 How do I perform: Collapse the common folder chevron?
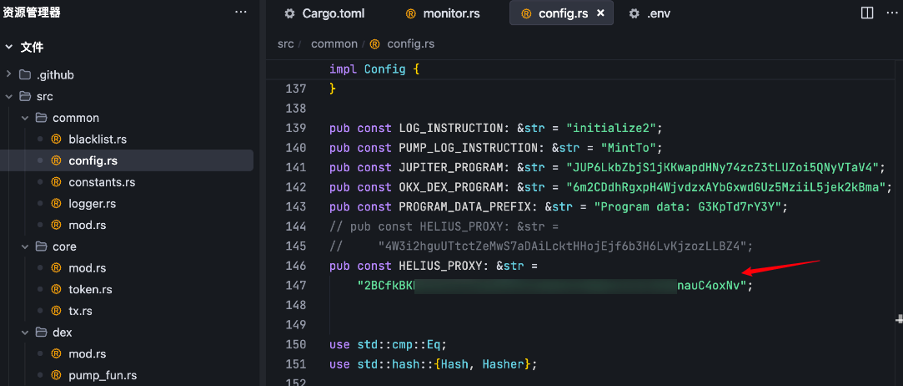tap(25, 118)
